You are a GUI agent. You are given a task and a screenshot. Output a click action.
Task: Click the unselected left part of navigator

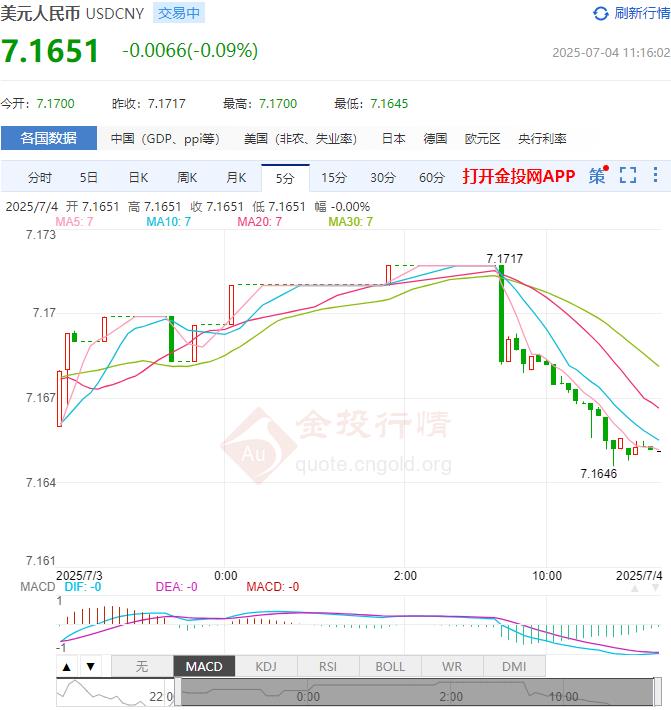tap(115, 692)
